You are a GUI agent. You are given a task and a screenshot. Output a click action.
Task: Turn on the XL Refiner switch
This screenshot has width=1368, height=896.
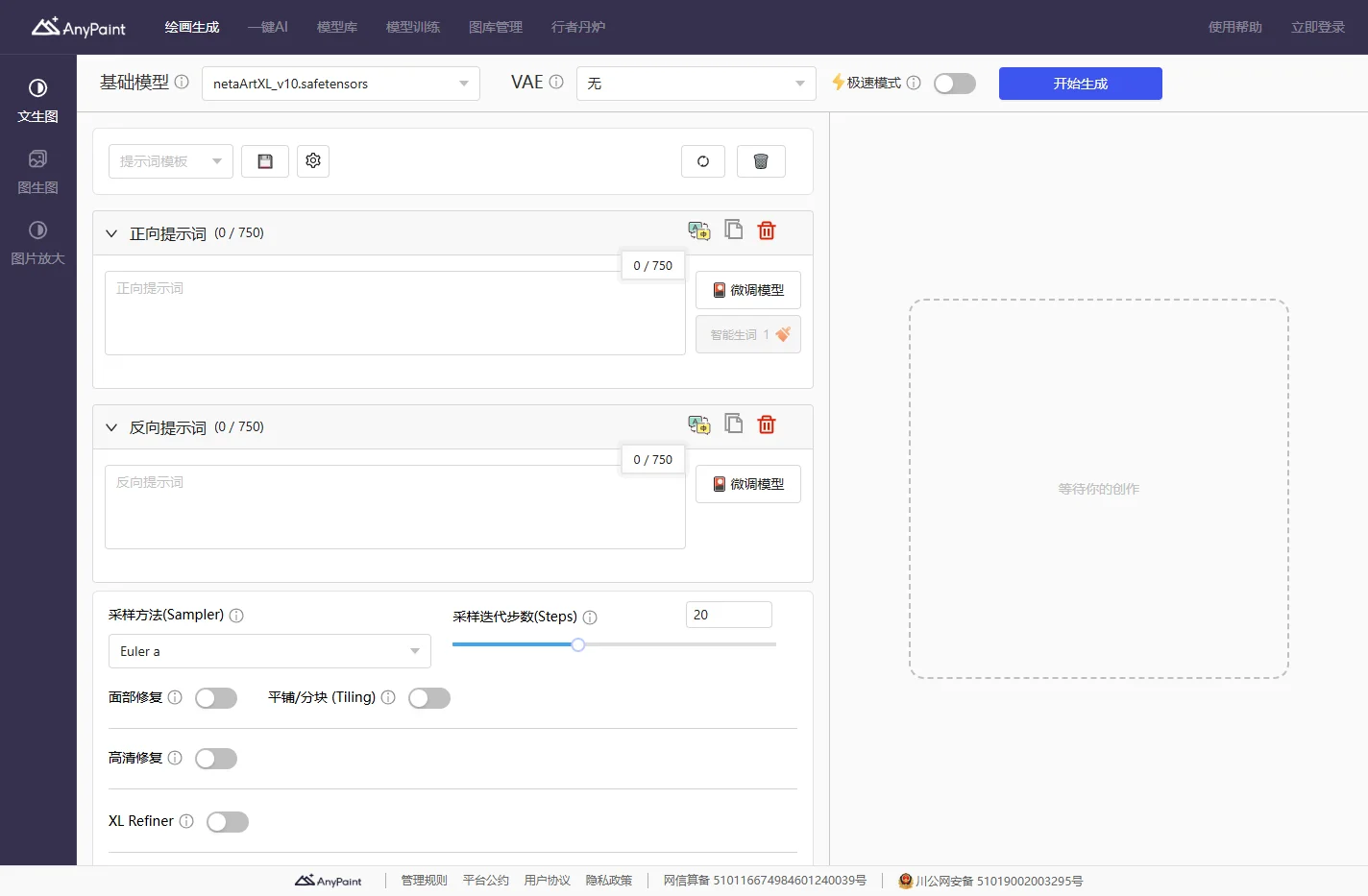pyautogui.click(x=228, y=822)
